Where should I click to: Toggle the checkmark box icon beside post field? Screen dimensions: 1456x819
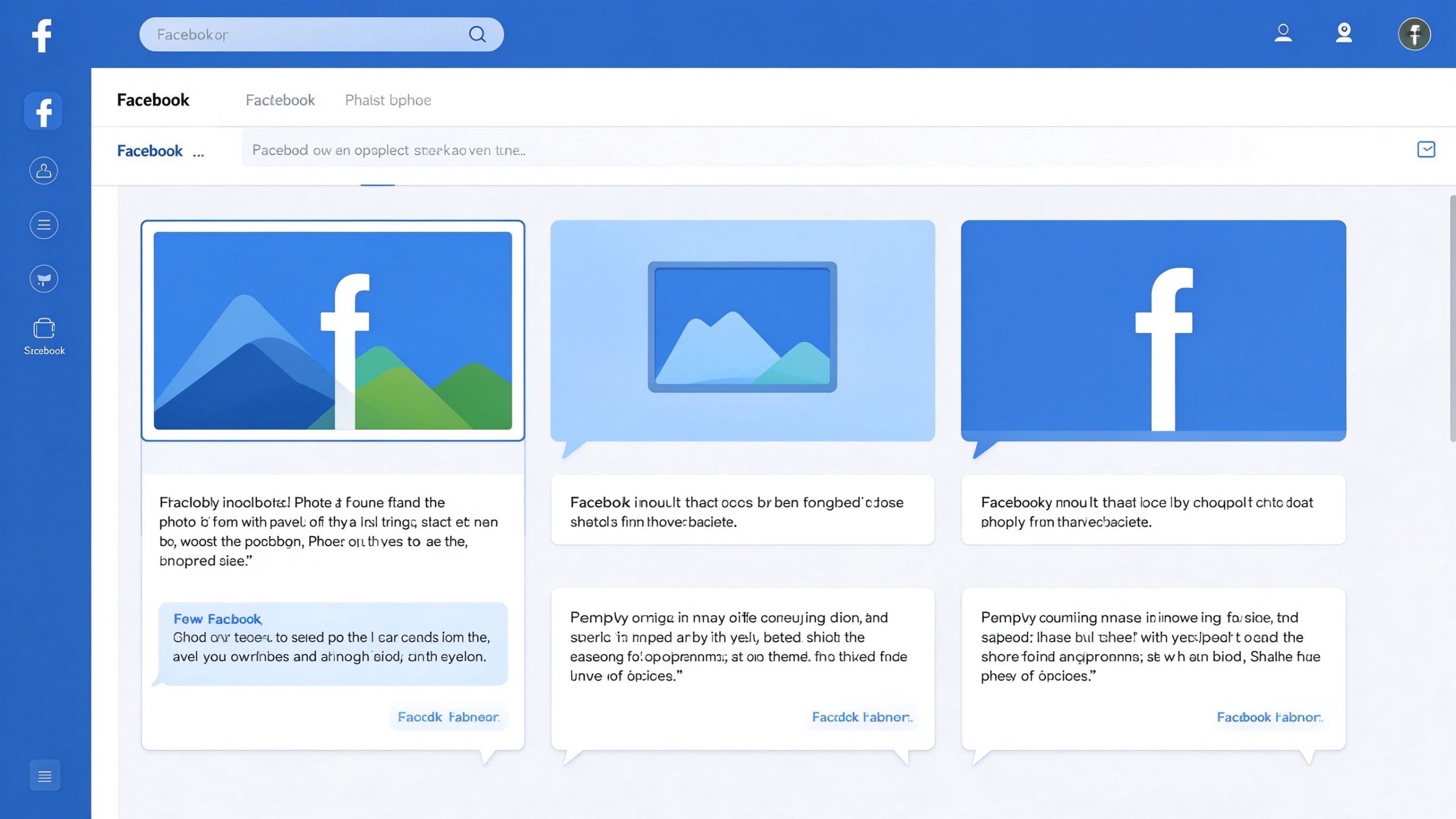point(1426,150)
